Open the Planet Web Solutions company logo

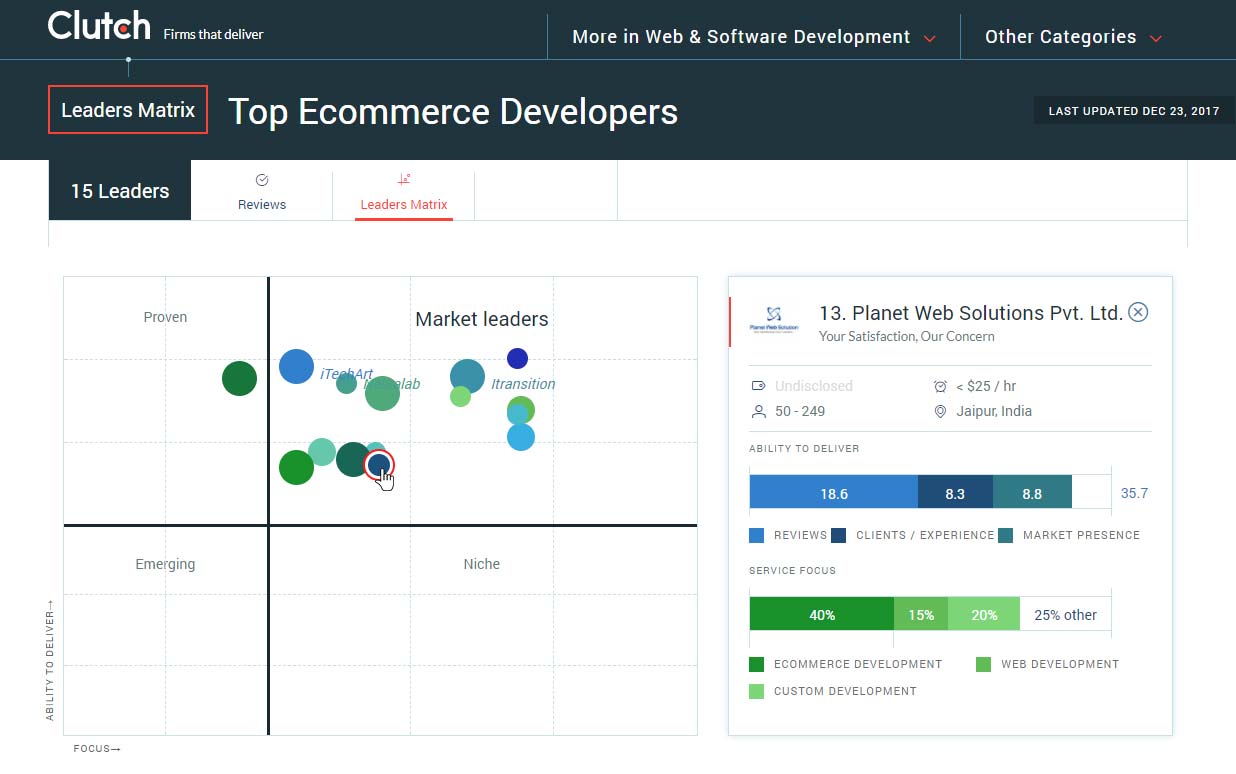pos(774,320)
